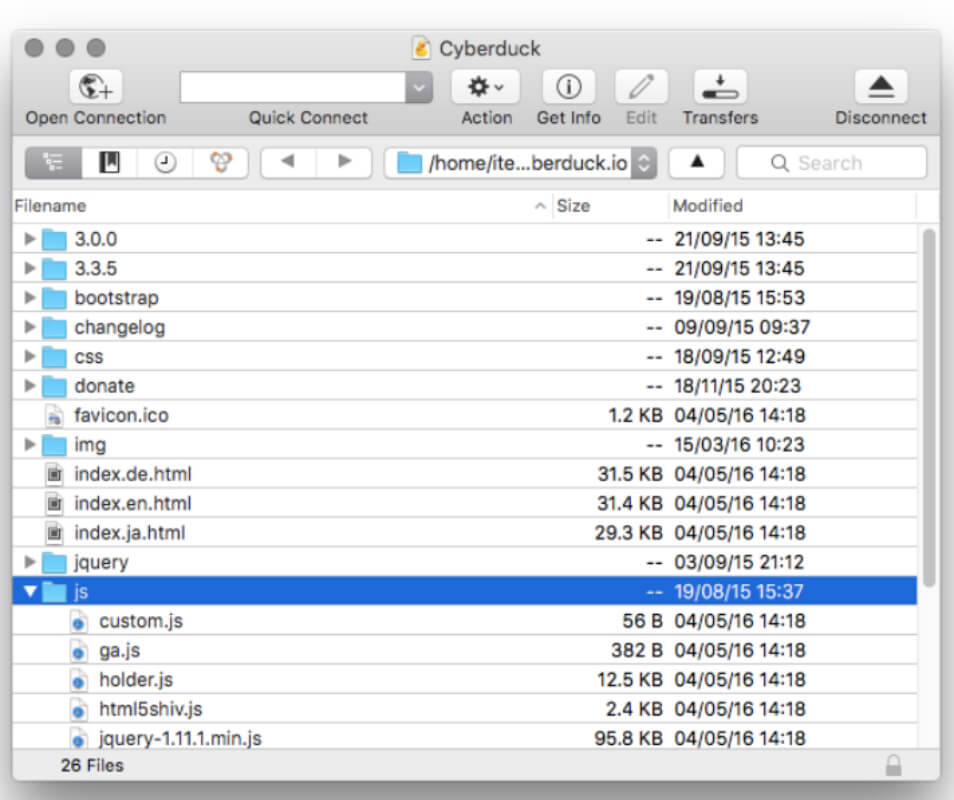The image size is (954, 800).
Task: Click the Transfers label
Action: pos(720,117)
